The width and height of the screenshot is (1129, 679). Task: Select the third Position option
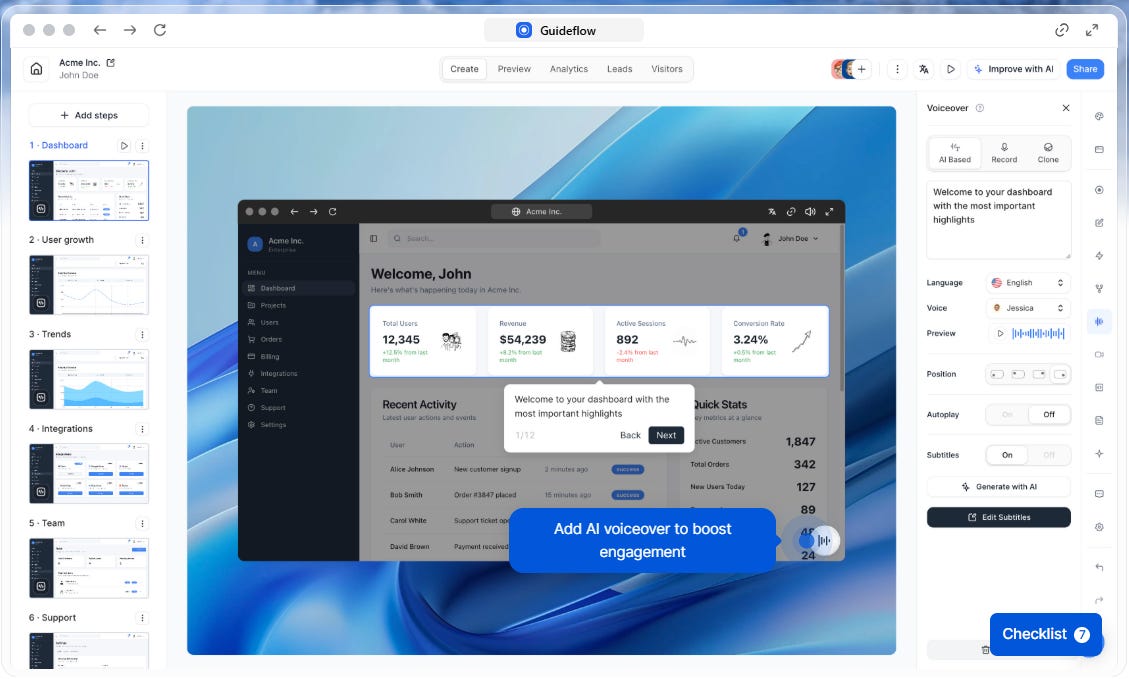(x=1038, y=374)
